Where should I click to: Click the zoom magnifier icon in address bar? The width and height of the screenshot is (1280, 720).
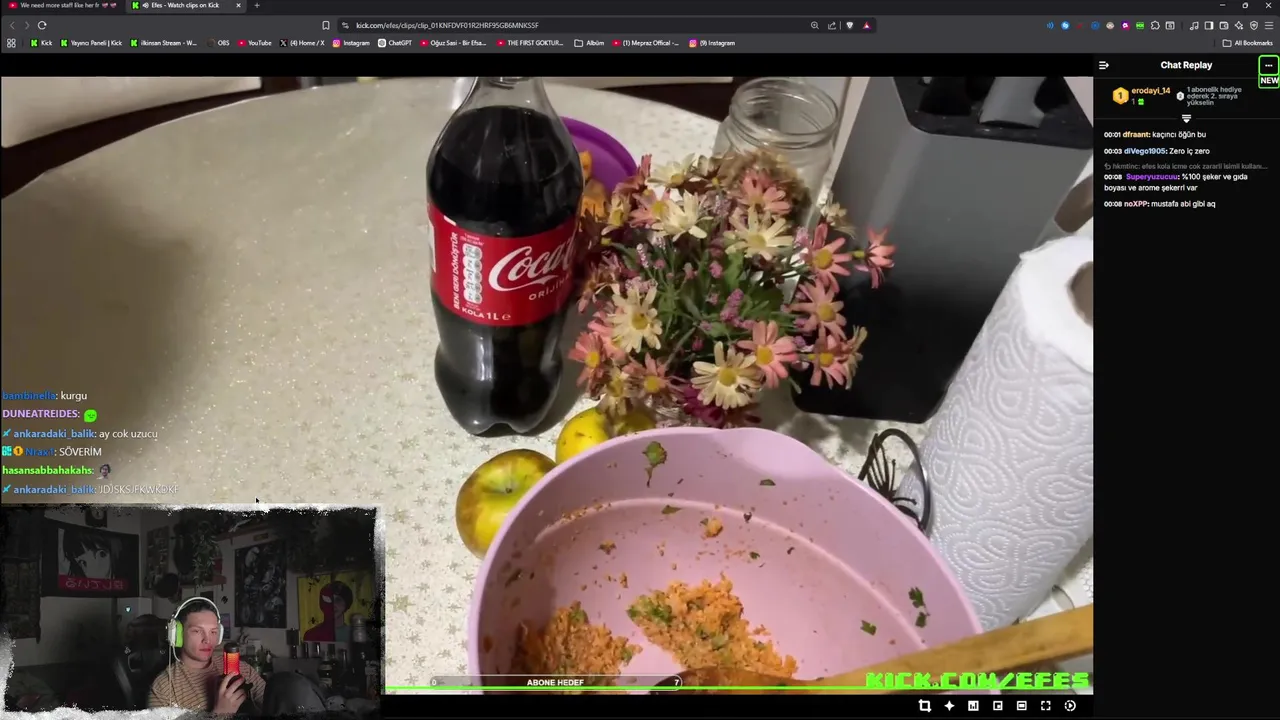[x=815, y=25]
